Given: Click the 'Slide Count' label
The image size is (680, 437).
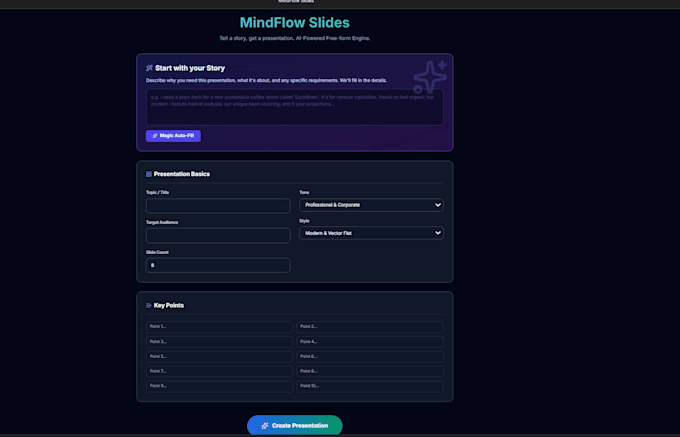Looking at the screenshot, I should 157,252.
